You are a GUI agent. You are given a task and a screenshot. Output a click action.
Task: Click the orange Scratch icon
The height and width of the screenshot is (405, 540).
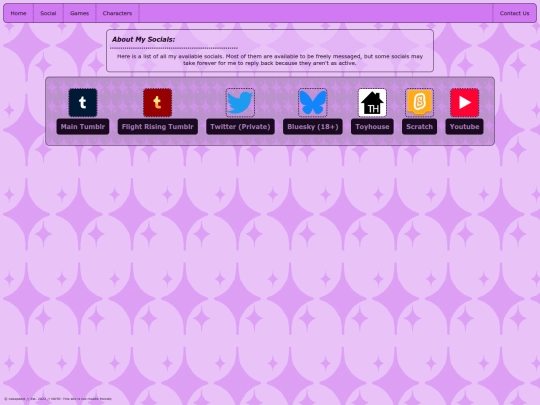419,103
